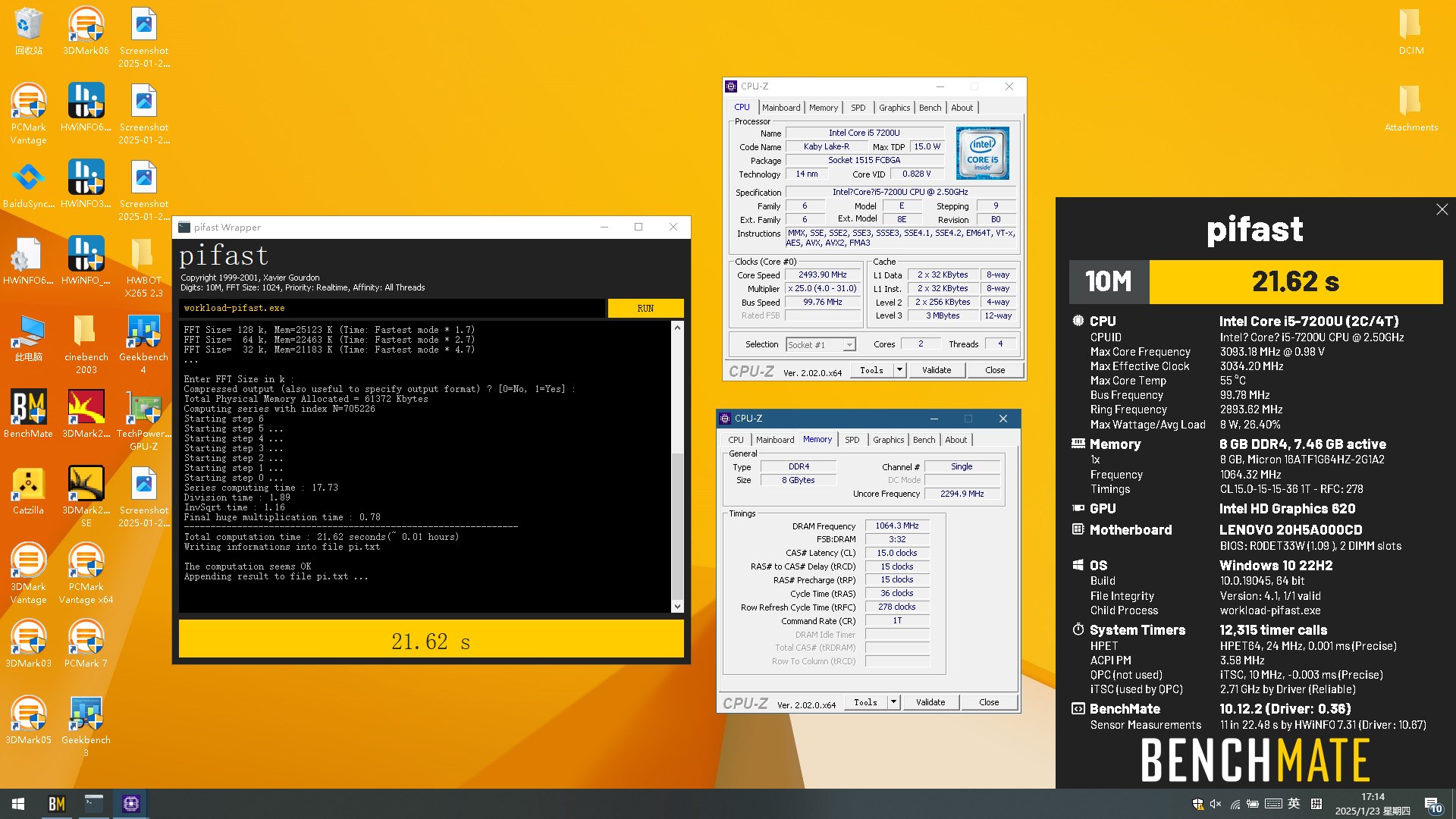This screenshot has height=819, width=1456.
Task: Expand Tools dropdown arrow in top CPU-Z
Action: (899, 370)
